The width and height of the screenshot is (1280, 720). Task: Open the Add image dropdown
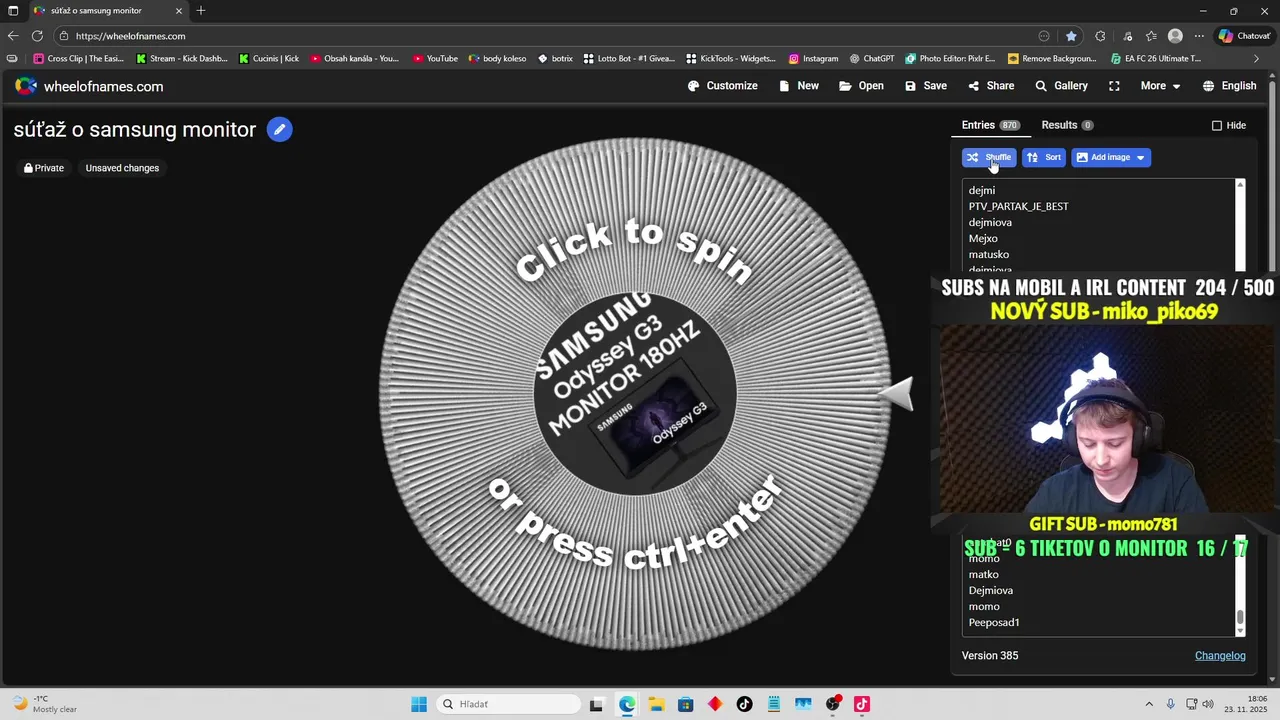pos(1111,157)
